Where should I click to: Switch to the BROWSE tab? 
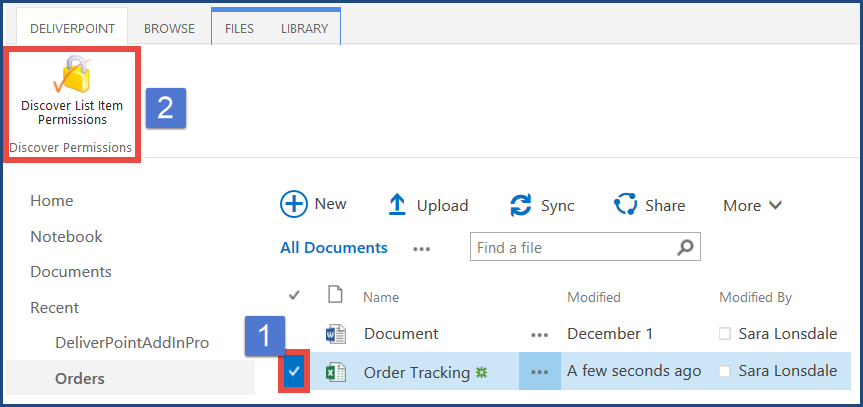click(x=170, y=29)
